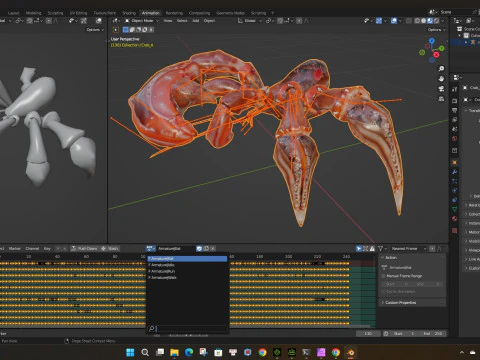Image resolution: width=480 pixels, height=360 pixels.
Task: Open the Modeling workspace tab
Action: pos(34,13)
